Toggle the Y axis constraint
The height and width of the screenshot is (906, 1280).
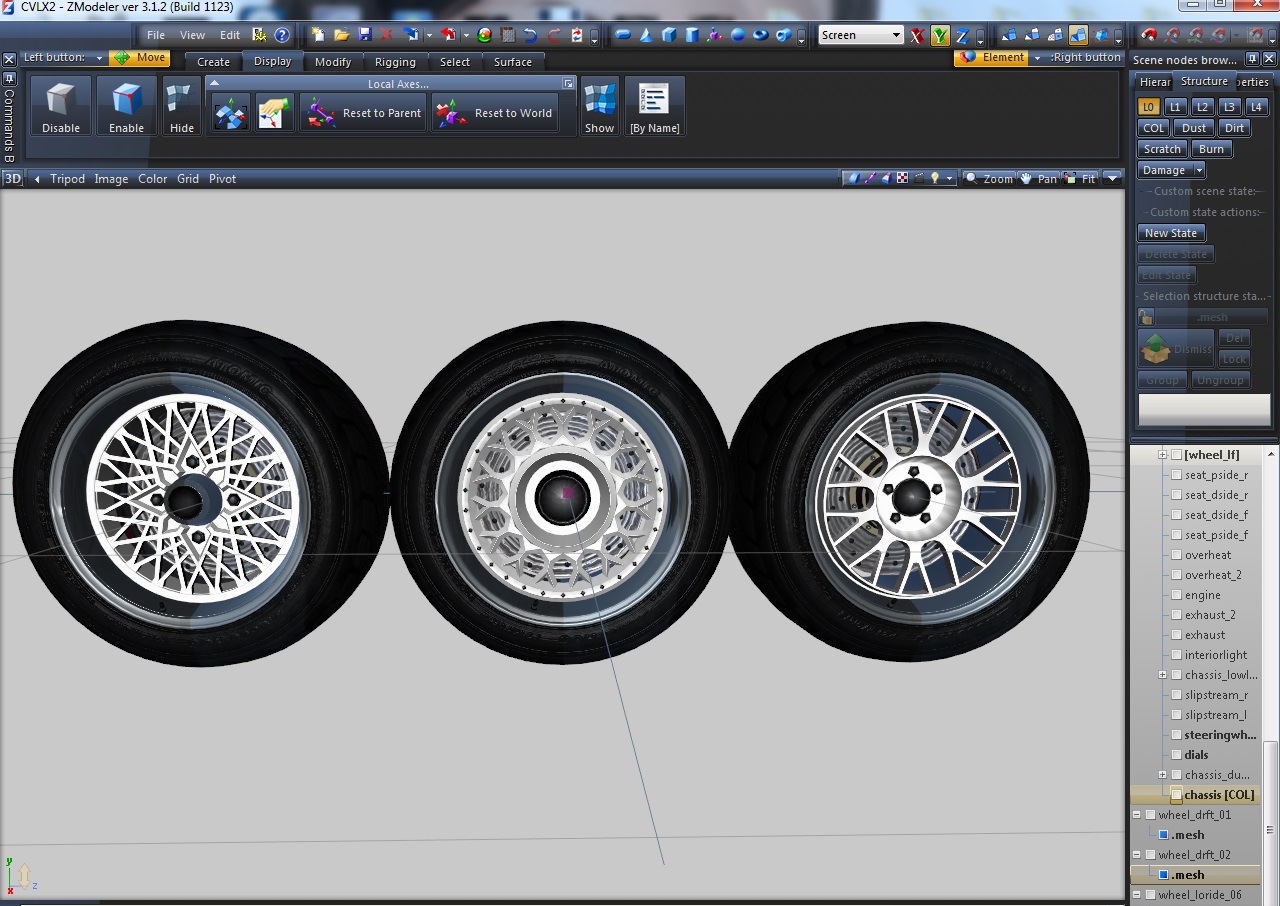pyautogui.click(x=940, y=36)
